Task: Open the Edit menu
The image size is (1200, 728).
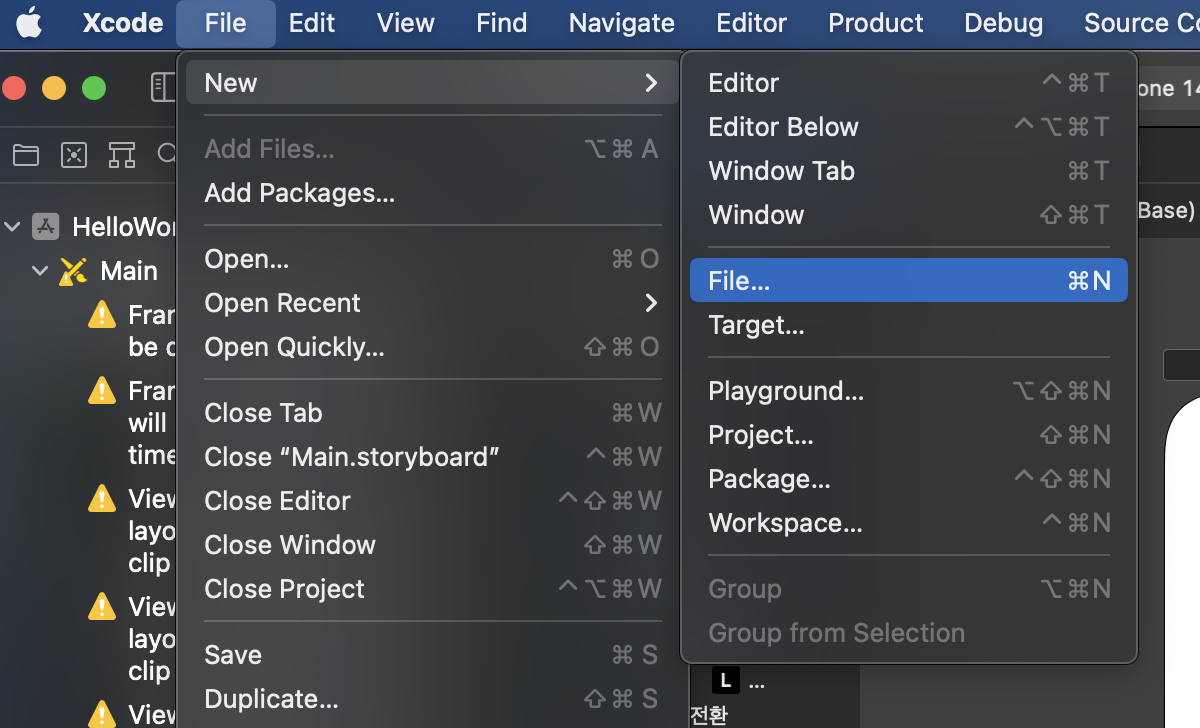Action: [x=312, y=23]
